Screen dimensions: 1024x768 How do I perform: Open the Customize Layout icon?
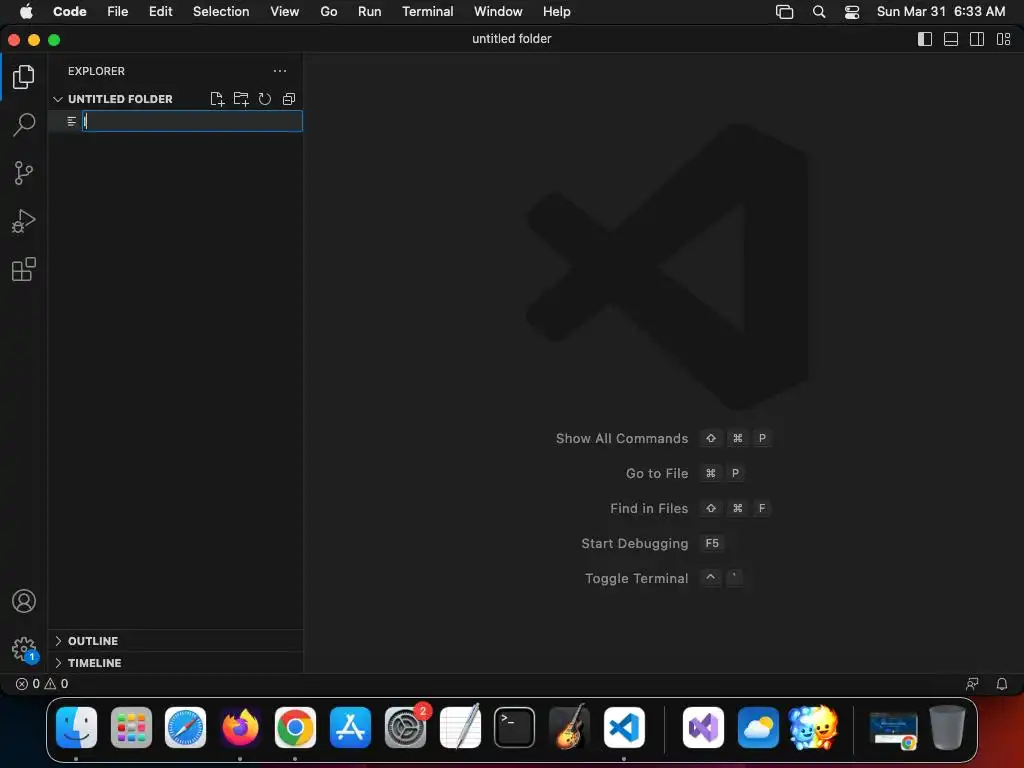pyautogui.click(x=1003, y=39)
